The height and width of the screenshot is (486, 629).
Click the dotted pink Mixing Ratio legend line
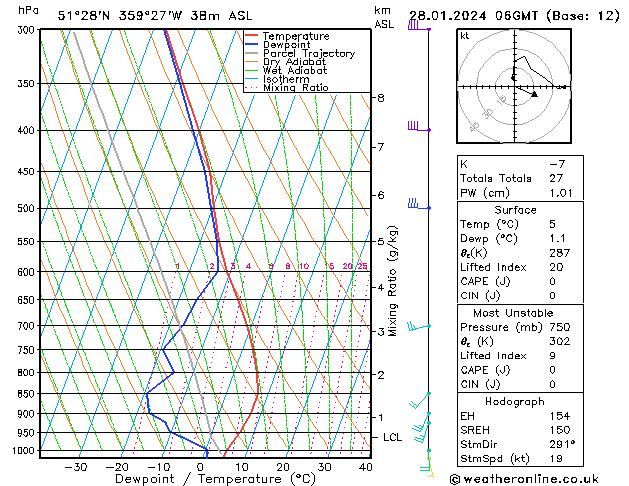[251, 87]
